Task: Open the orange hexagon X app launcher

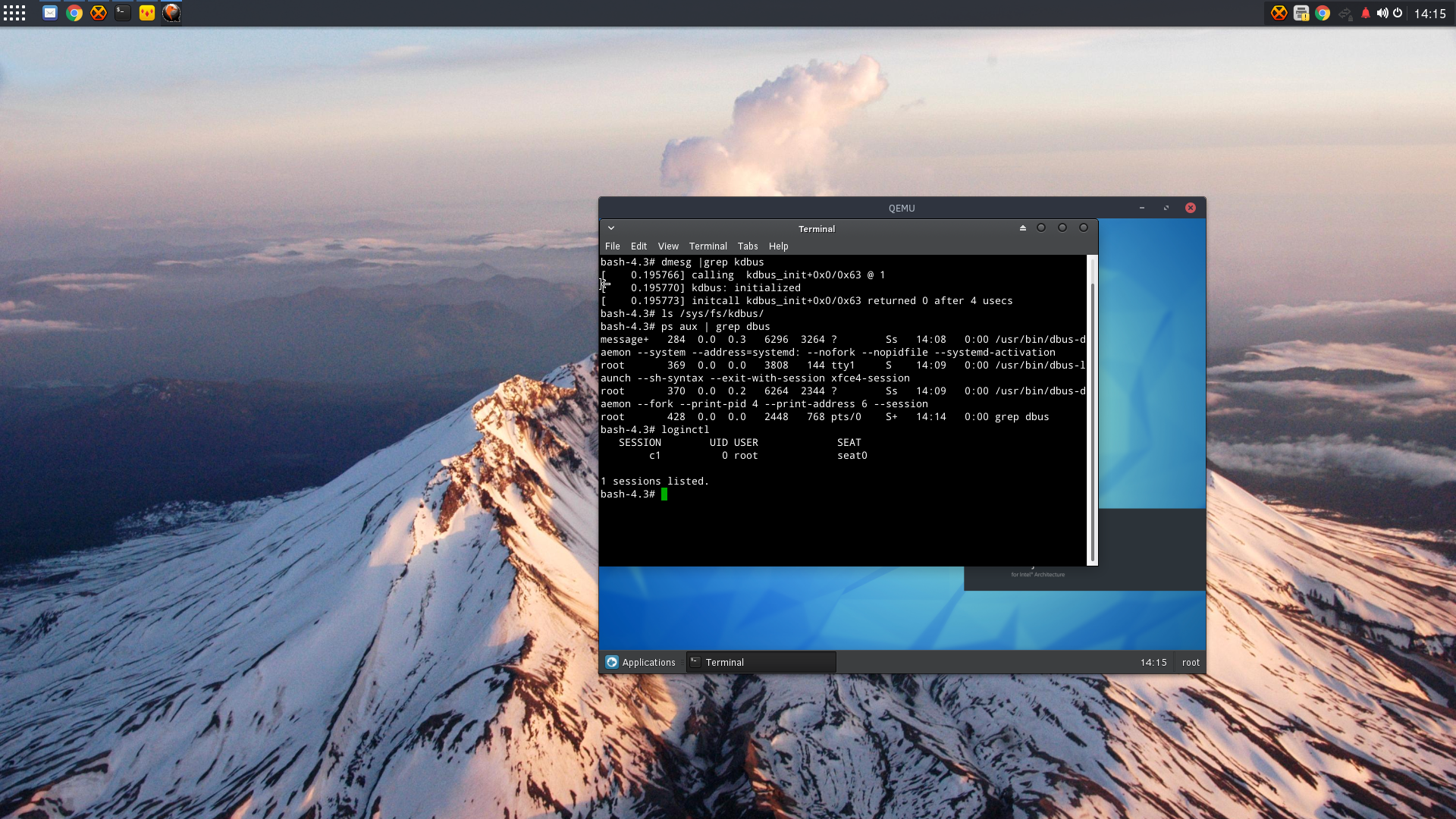Action: (x=99, y=13)
